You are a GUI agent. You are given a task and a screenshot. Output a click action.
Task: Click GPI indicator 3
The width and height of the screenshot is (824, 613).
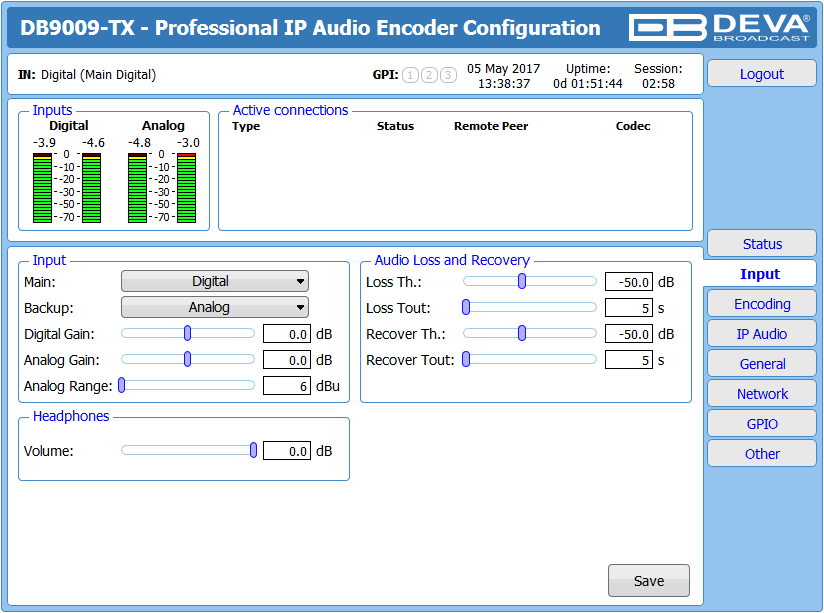click(448, 75)
